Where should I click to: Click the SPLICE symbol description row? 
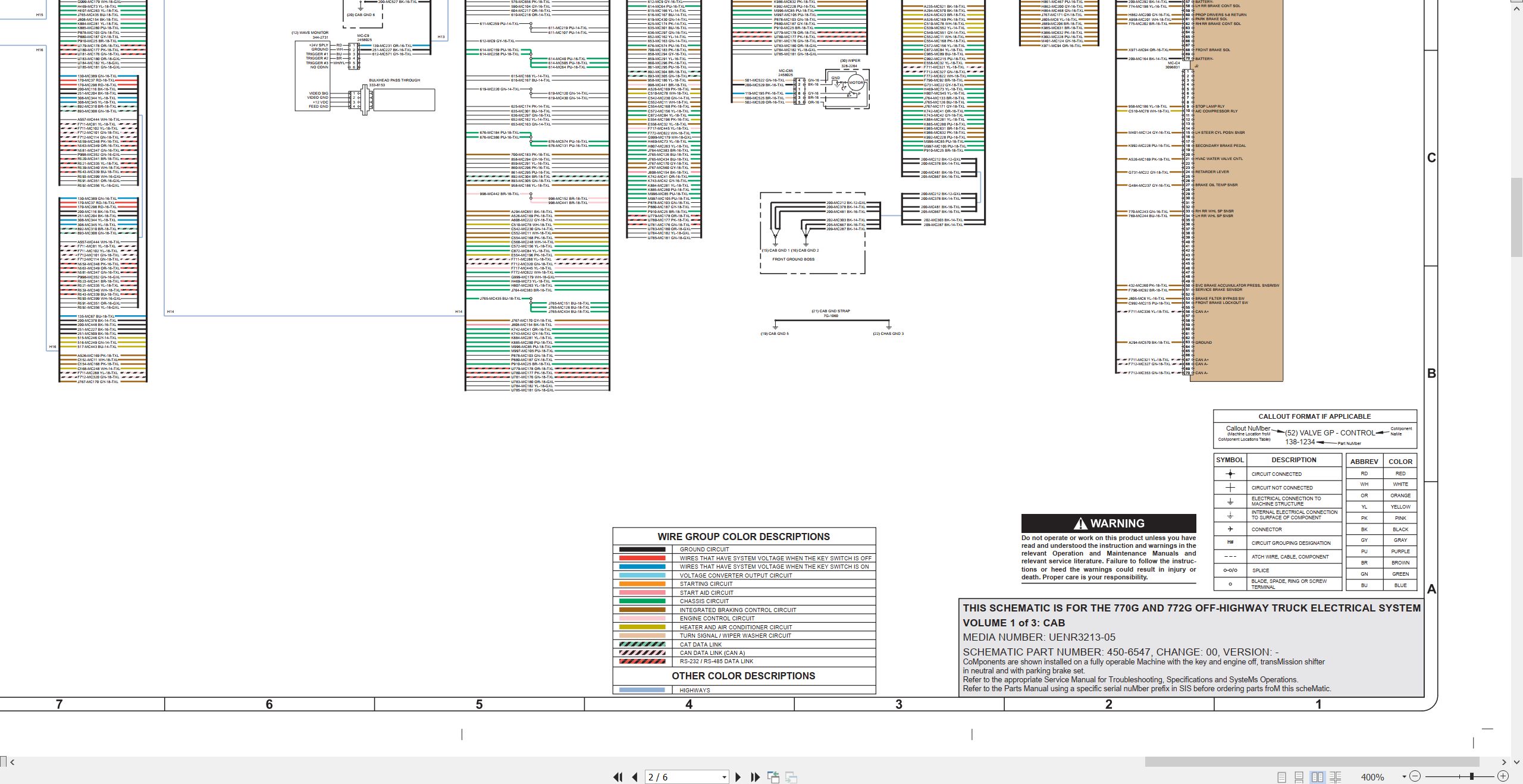[1278, 570]
